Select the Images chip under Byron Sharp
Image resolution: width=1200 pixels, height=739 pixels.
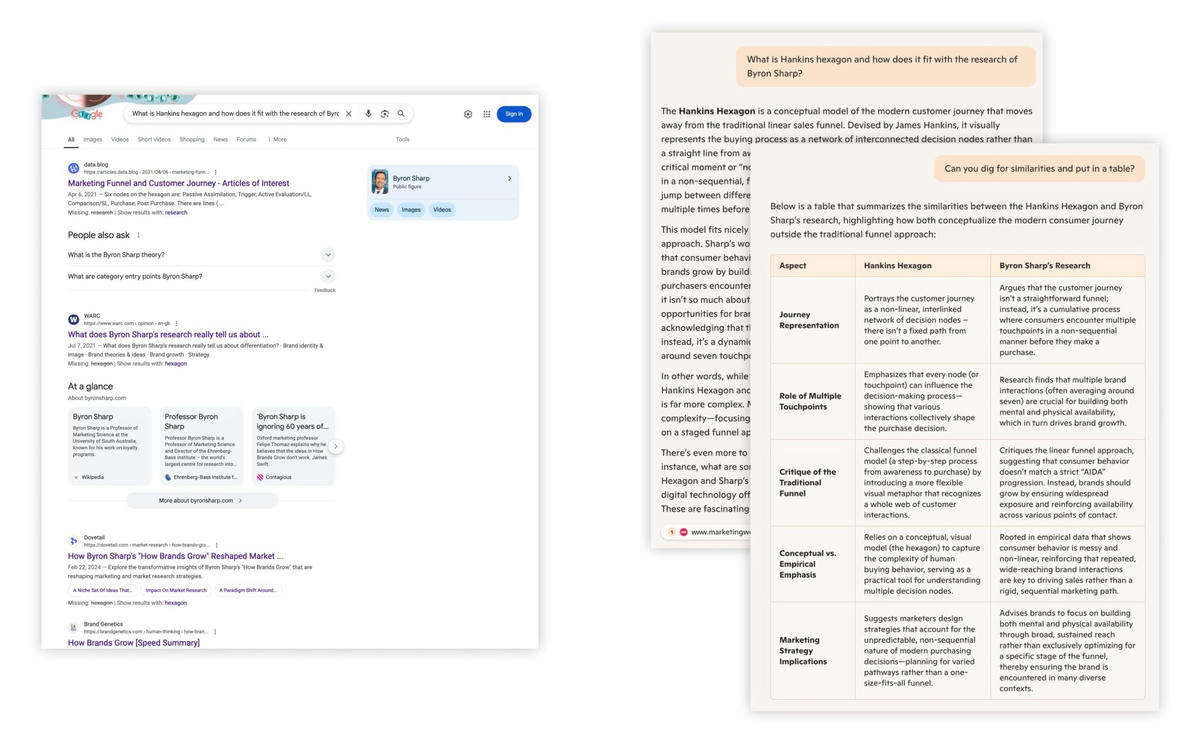point(411,210)
